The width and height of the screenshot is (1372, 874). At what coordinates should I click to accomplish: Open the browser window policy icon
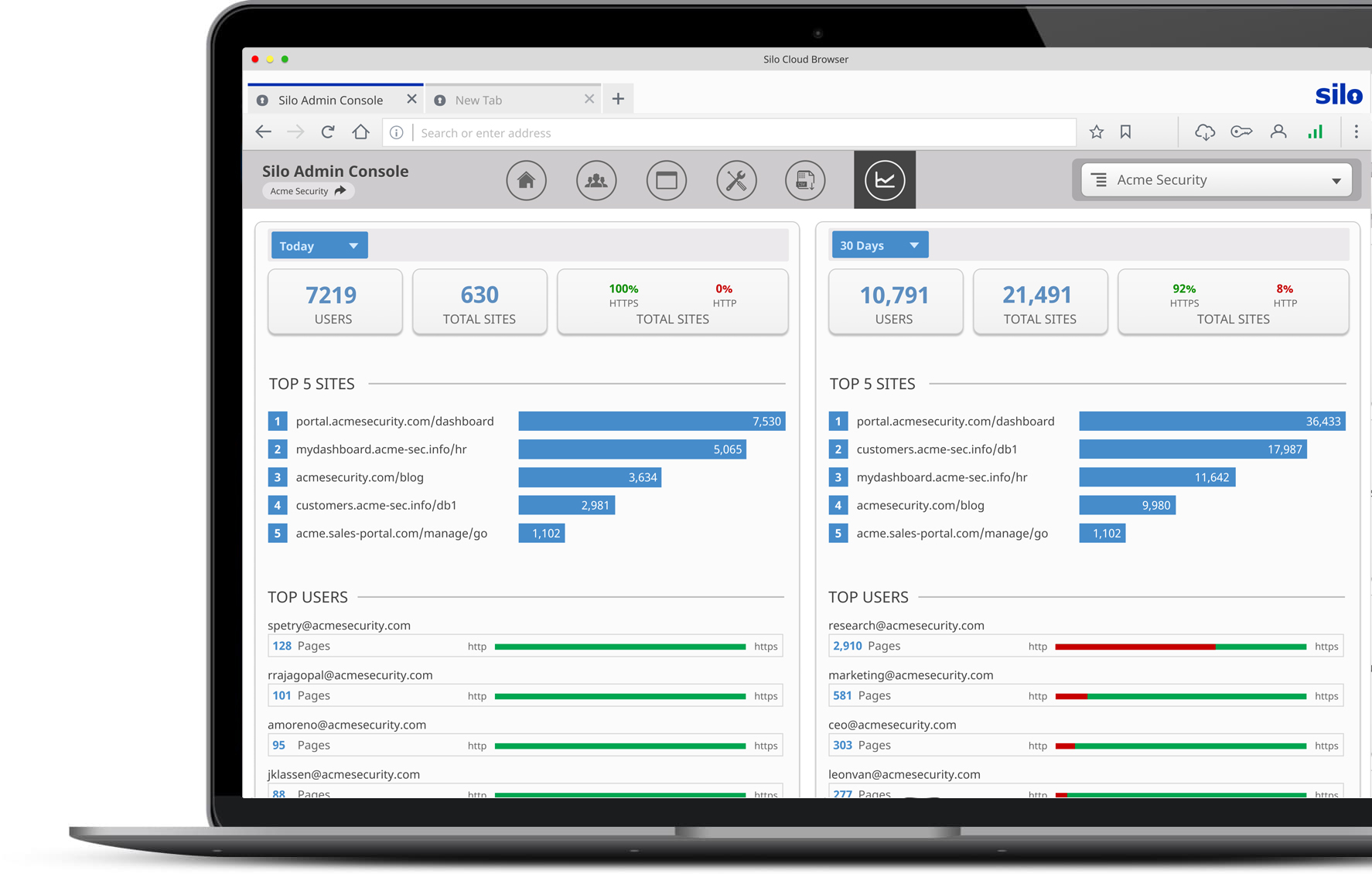666,180
